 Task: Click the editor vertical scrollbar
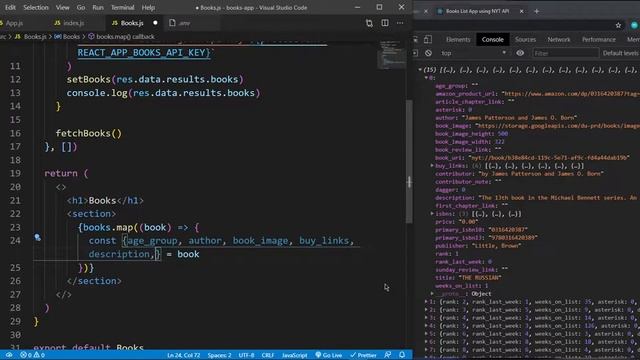tap(409, 161)
